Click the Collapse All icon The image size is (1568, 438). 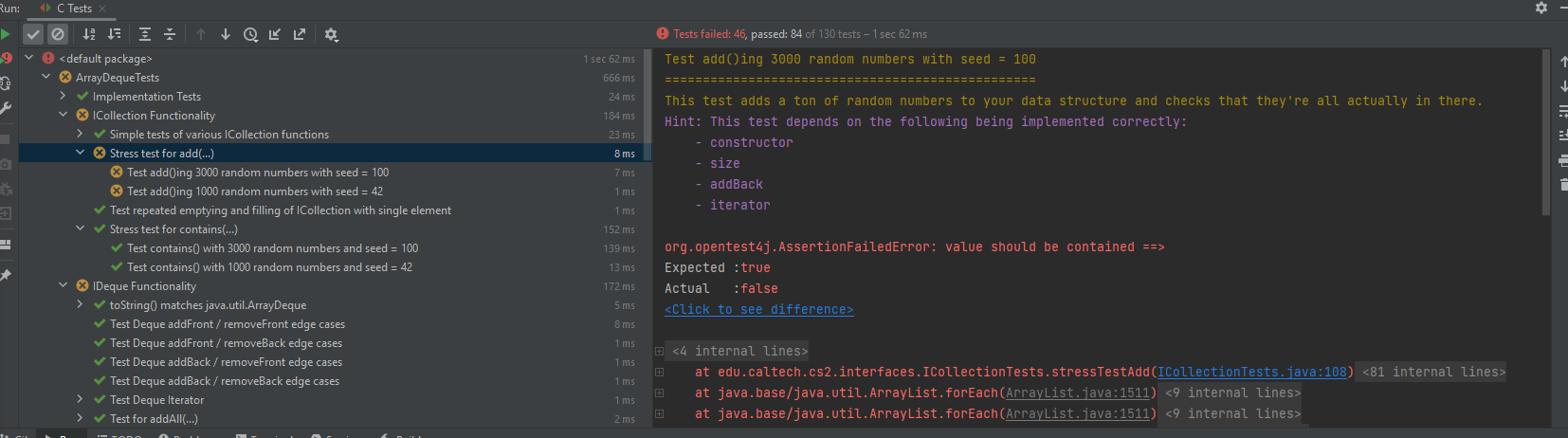tap(170, 34)
